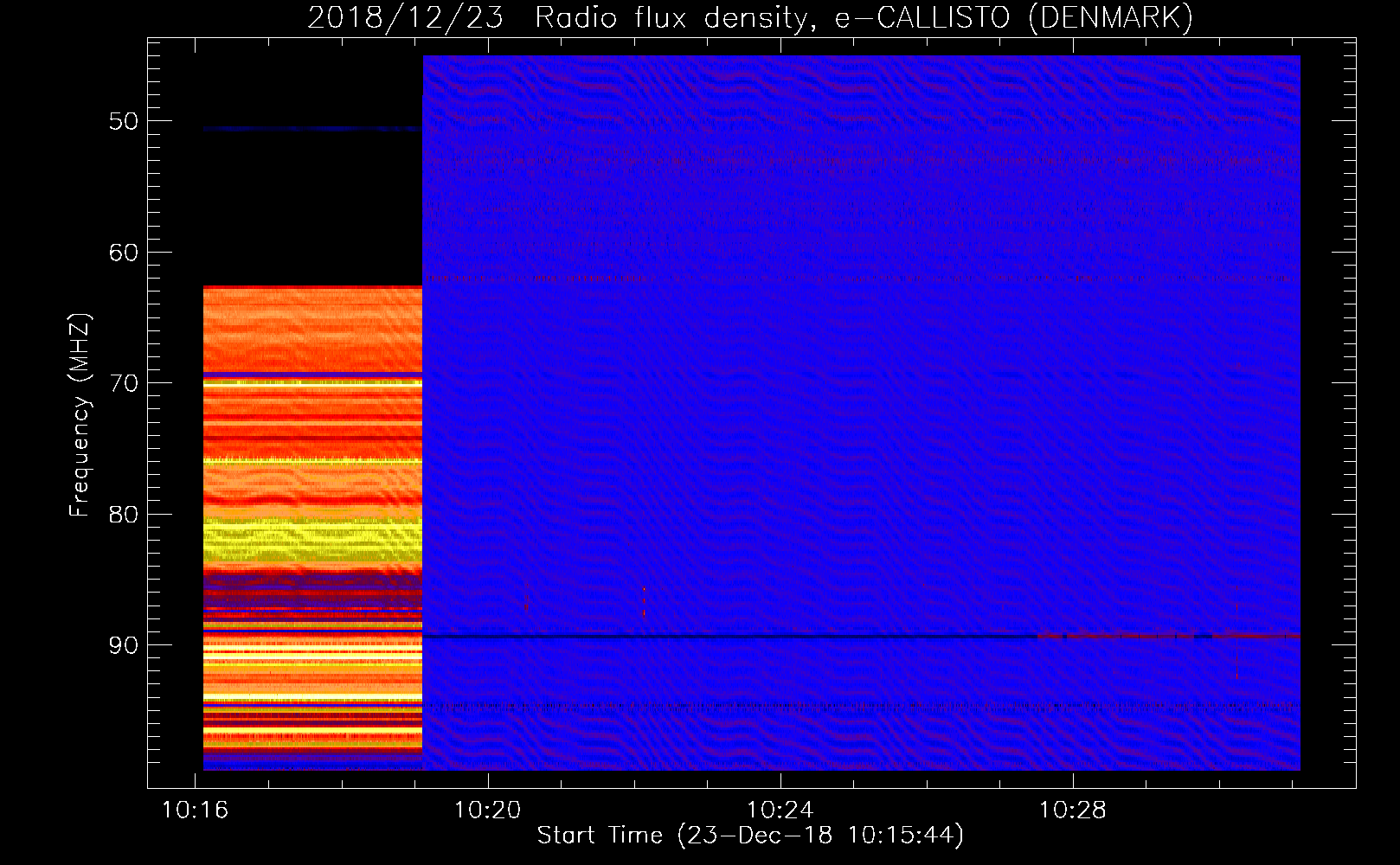
Task: Click the yellow band near 82 MHz
Action: (x=312, y=540)
